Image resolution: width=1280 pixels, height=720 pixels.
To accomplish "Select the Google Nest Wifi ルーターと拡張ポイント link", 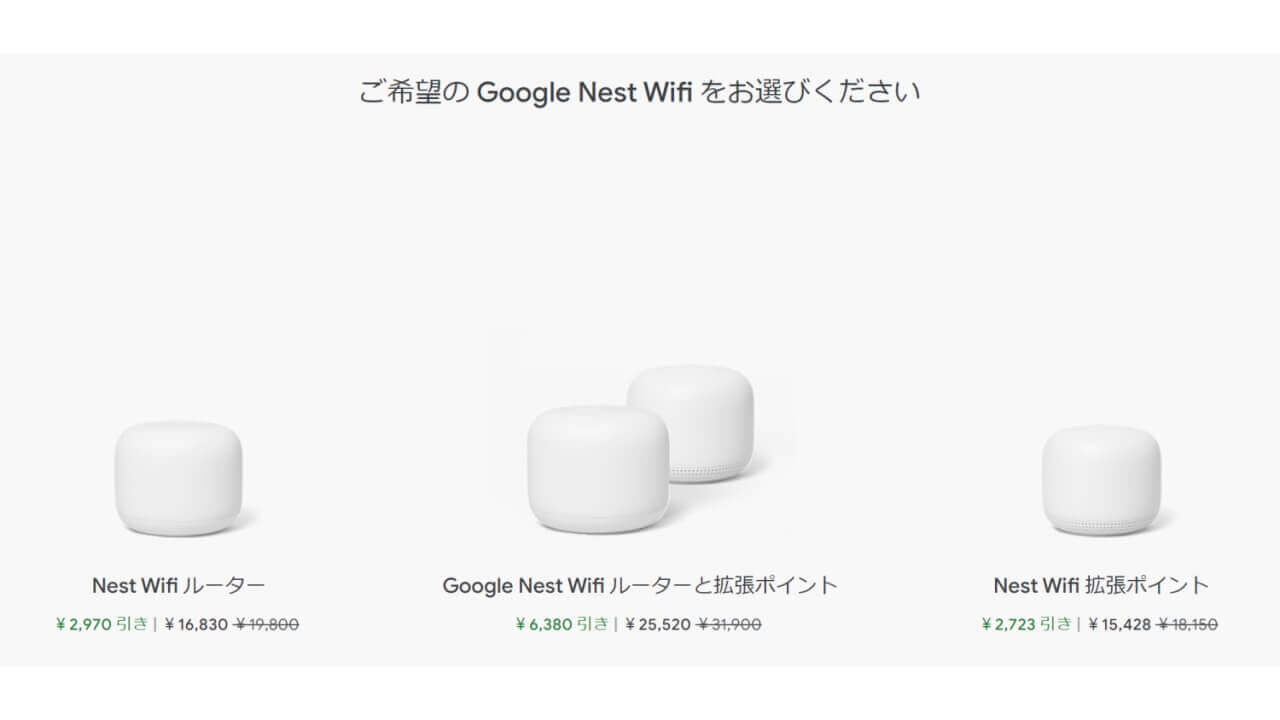I will pos(640,585).
